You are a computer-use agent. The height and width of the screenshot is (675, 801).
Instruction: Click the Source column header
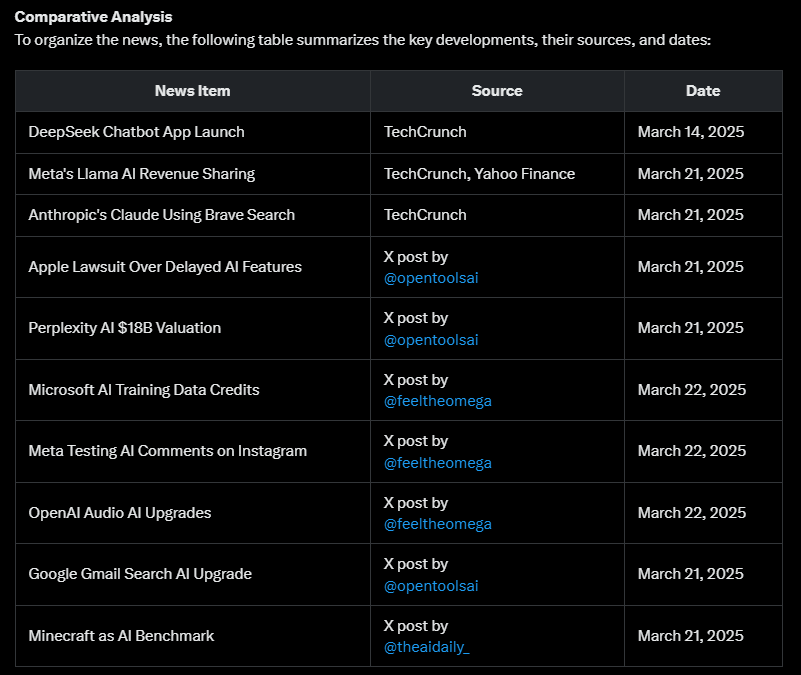pyautogui.click(x=497, y=91)
